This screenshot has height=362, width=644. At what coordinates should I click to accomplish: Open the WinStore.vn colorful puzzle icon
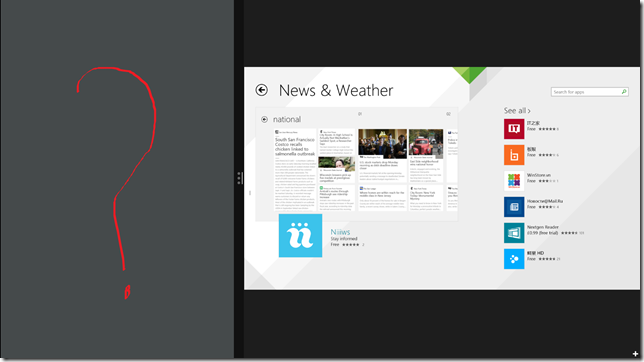[x=514, y=181]
